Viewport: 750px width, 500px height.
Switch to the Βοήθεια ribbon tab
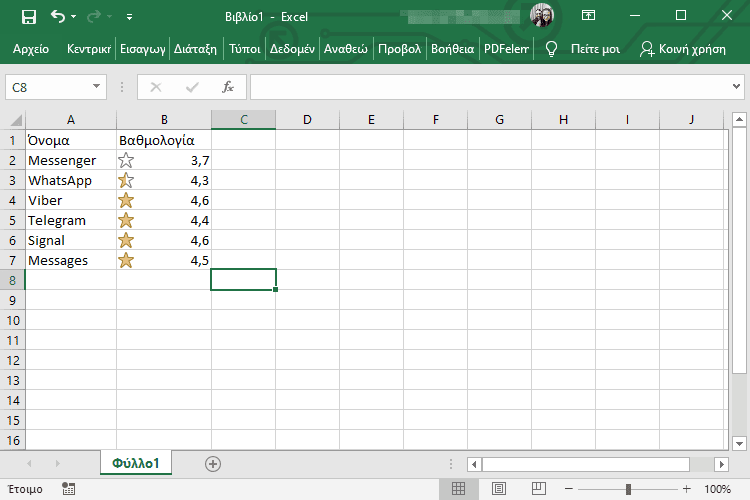coord(452,49)
